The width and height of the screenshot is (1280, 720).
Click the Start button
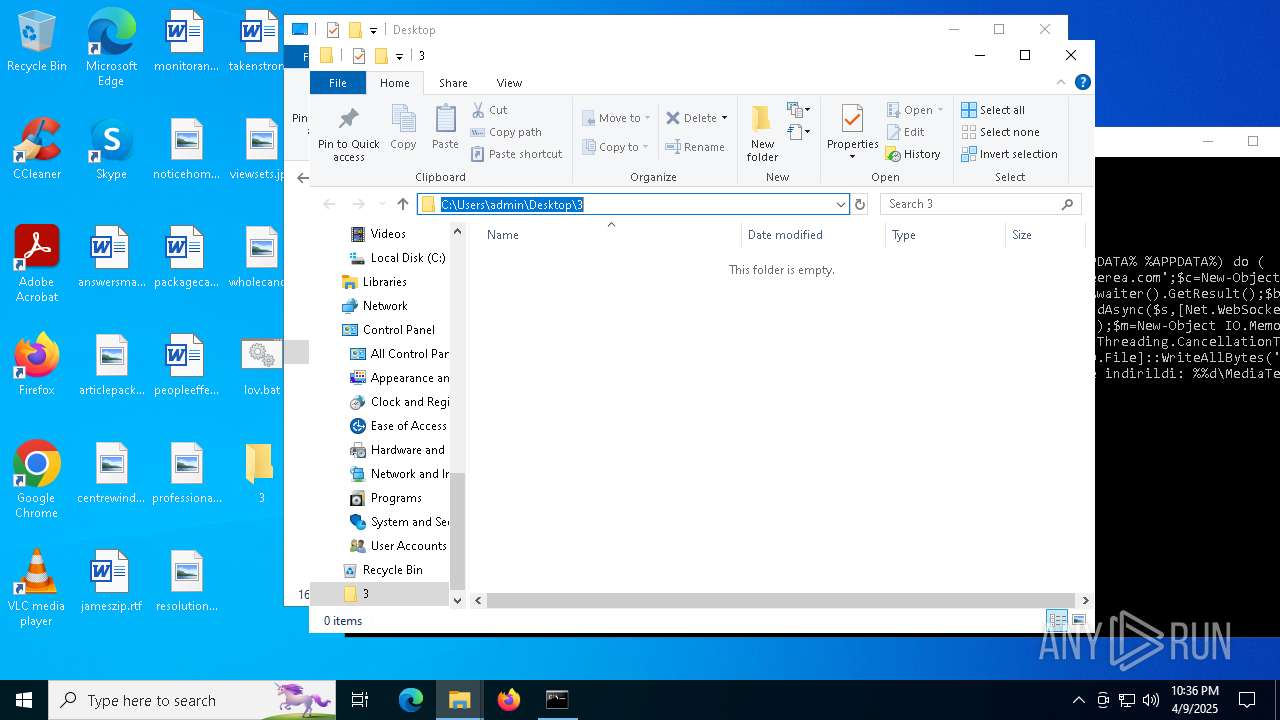tap(24, 700)
